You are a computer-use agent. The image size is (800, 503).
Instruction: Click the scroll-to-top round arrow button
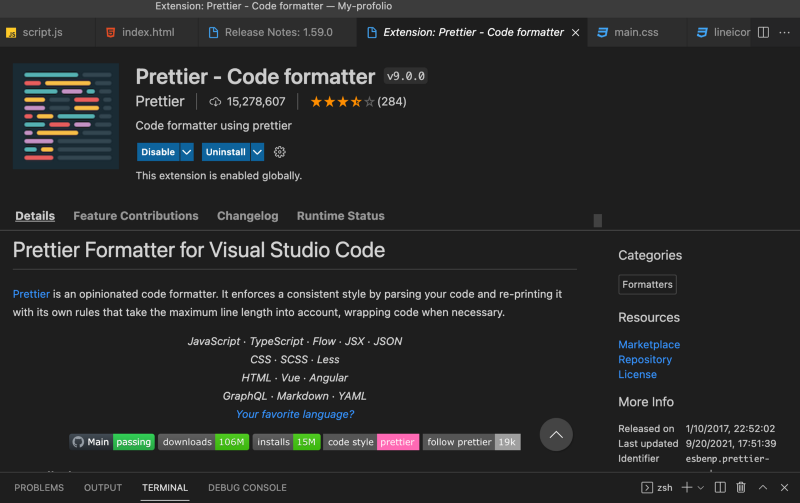[x=557, y=434]
